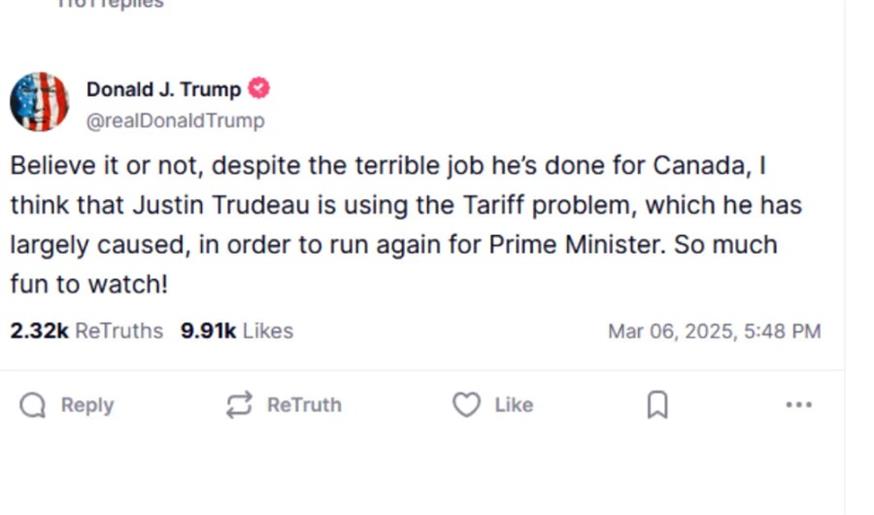The image size is (874, 515).
Task: Like the post with the heart icon
Action: tap(466, 405)
